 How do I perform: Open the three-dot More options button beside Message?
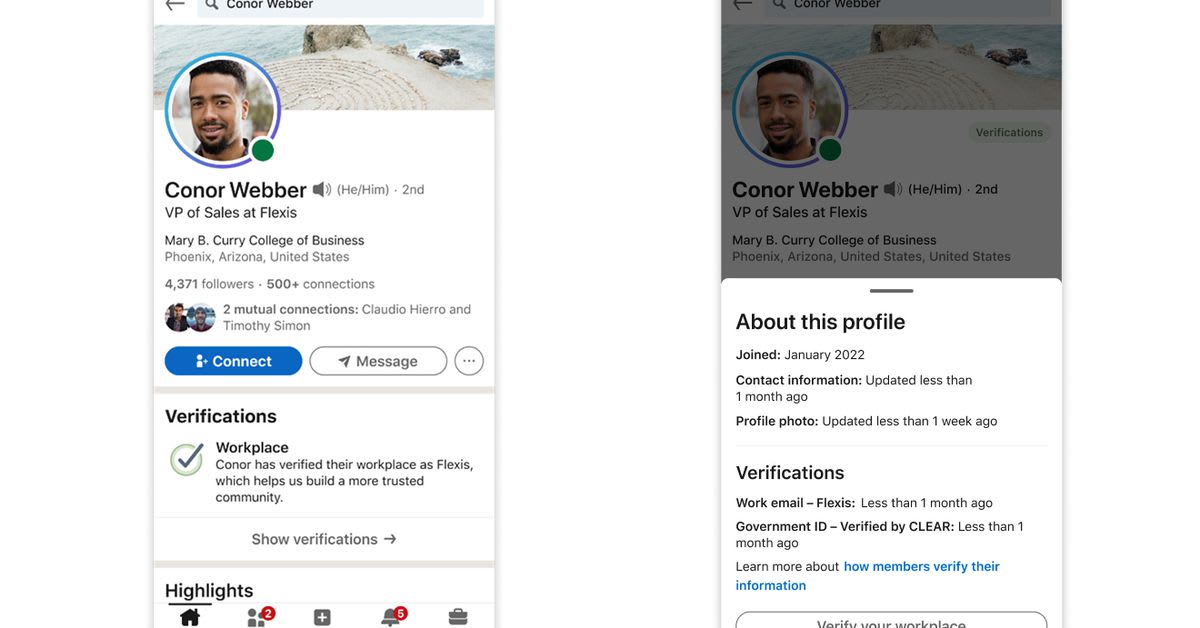click(x=469, y=361)
